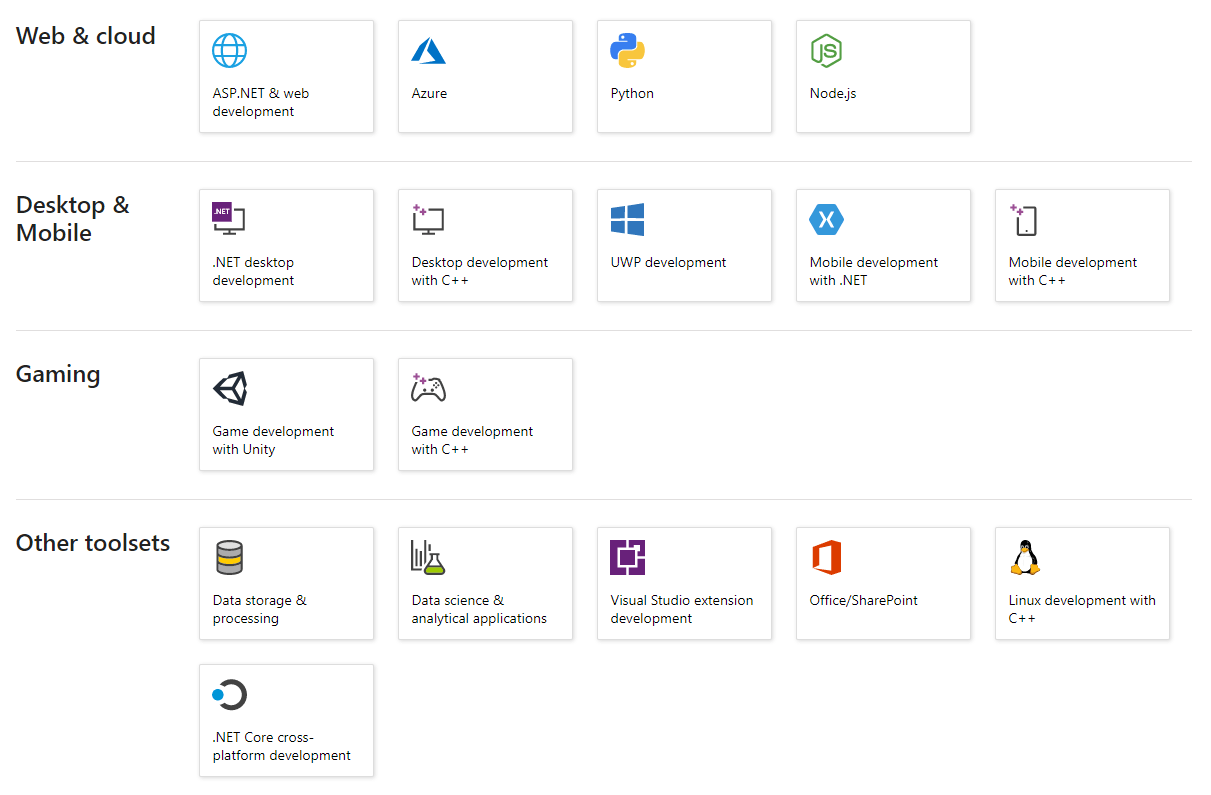Pick 'Data science & analytical applications' text

479,609
